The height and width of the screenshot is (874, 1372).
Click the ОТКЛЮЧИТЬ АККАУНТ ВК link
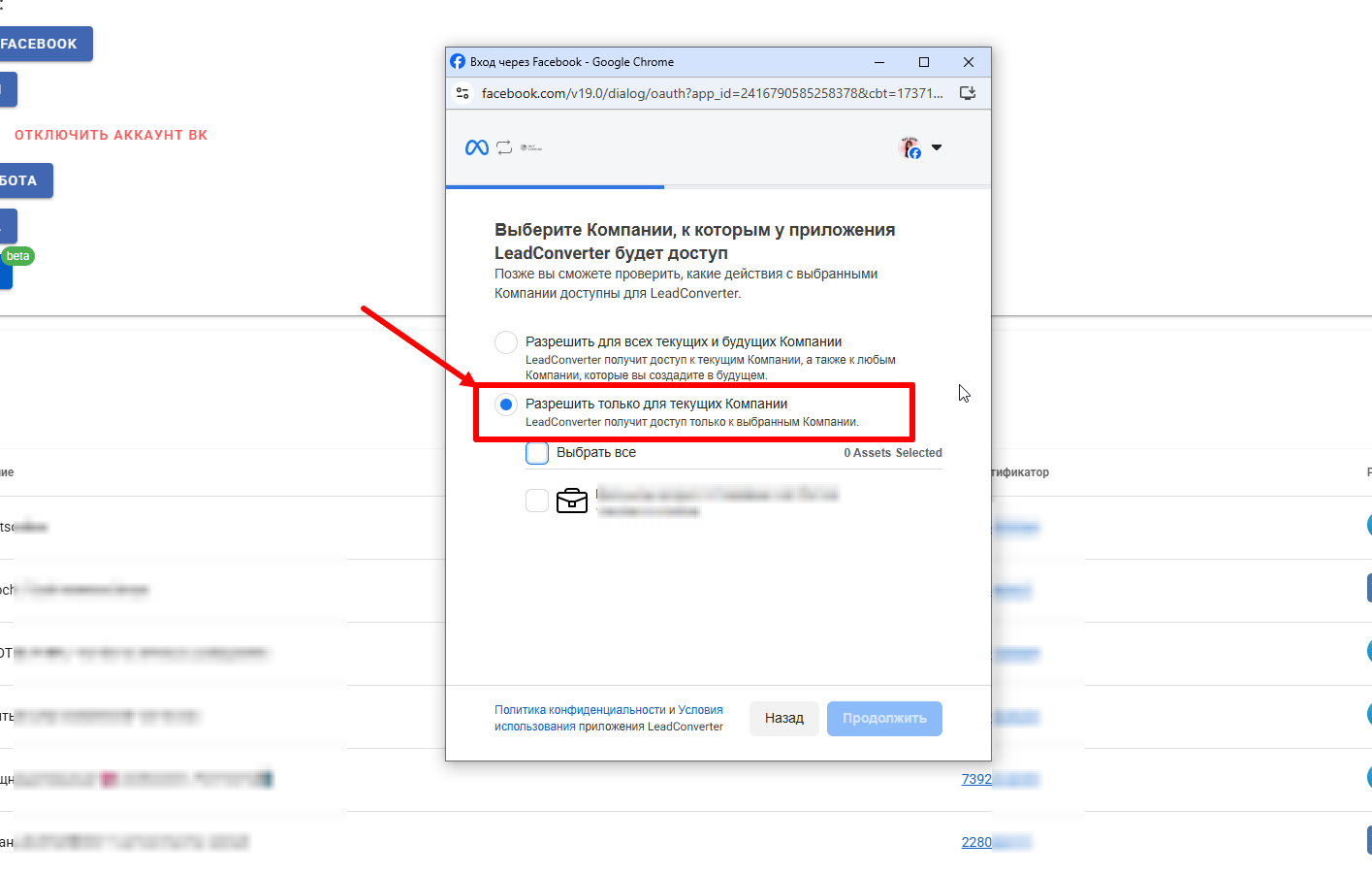111,135
